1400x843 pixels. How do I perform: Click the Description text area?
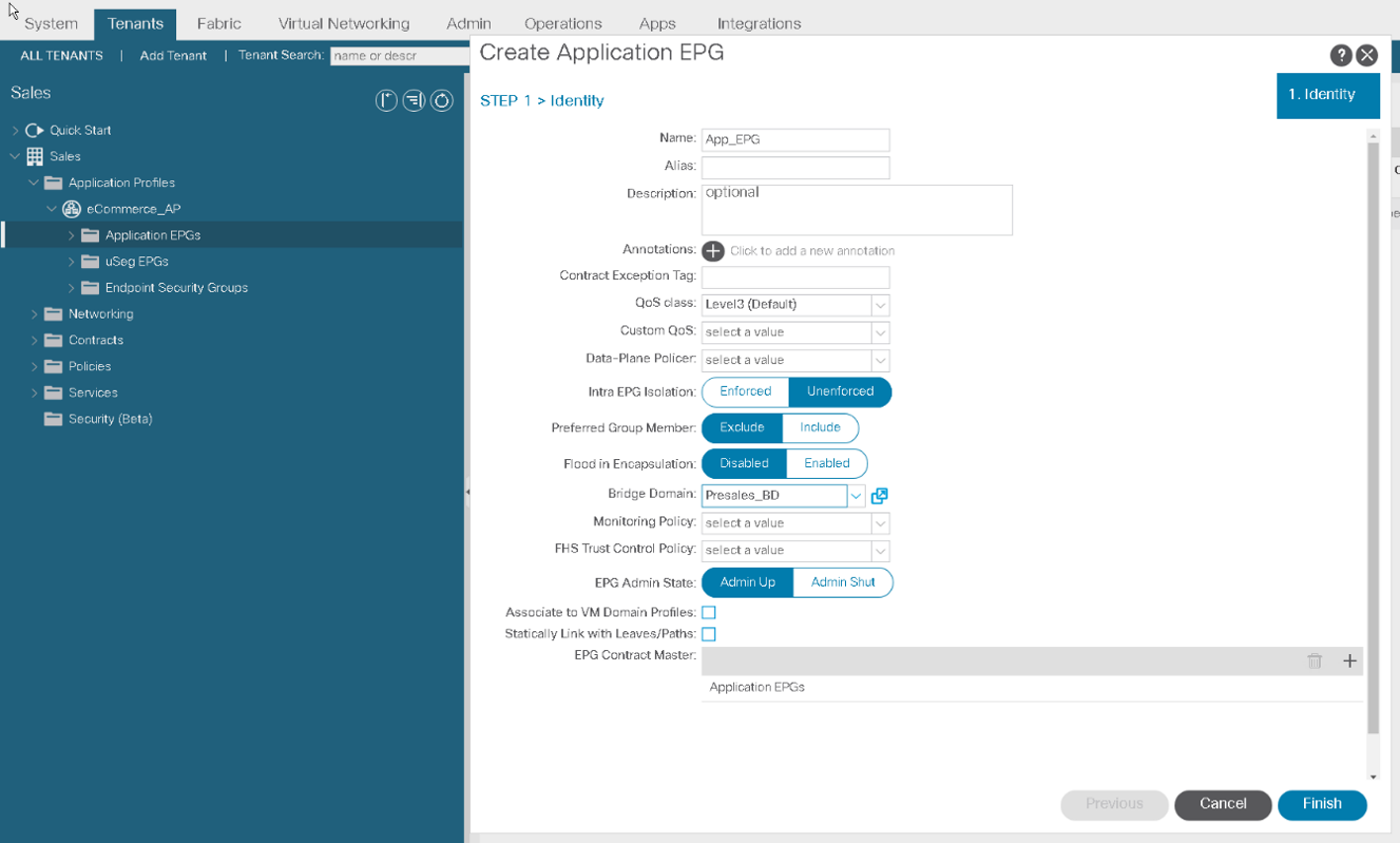coord(857,210)
